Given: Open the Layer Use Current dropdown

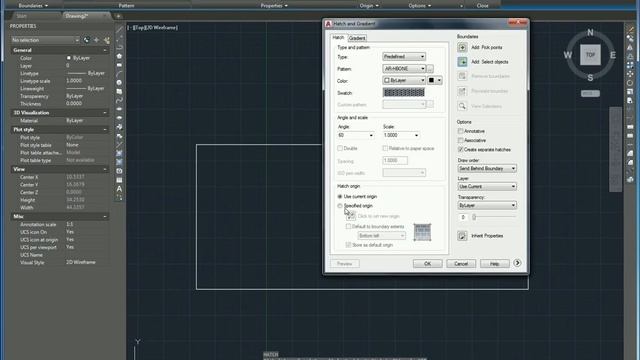Looking at the screenshot, I should [487, 187].
